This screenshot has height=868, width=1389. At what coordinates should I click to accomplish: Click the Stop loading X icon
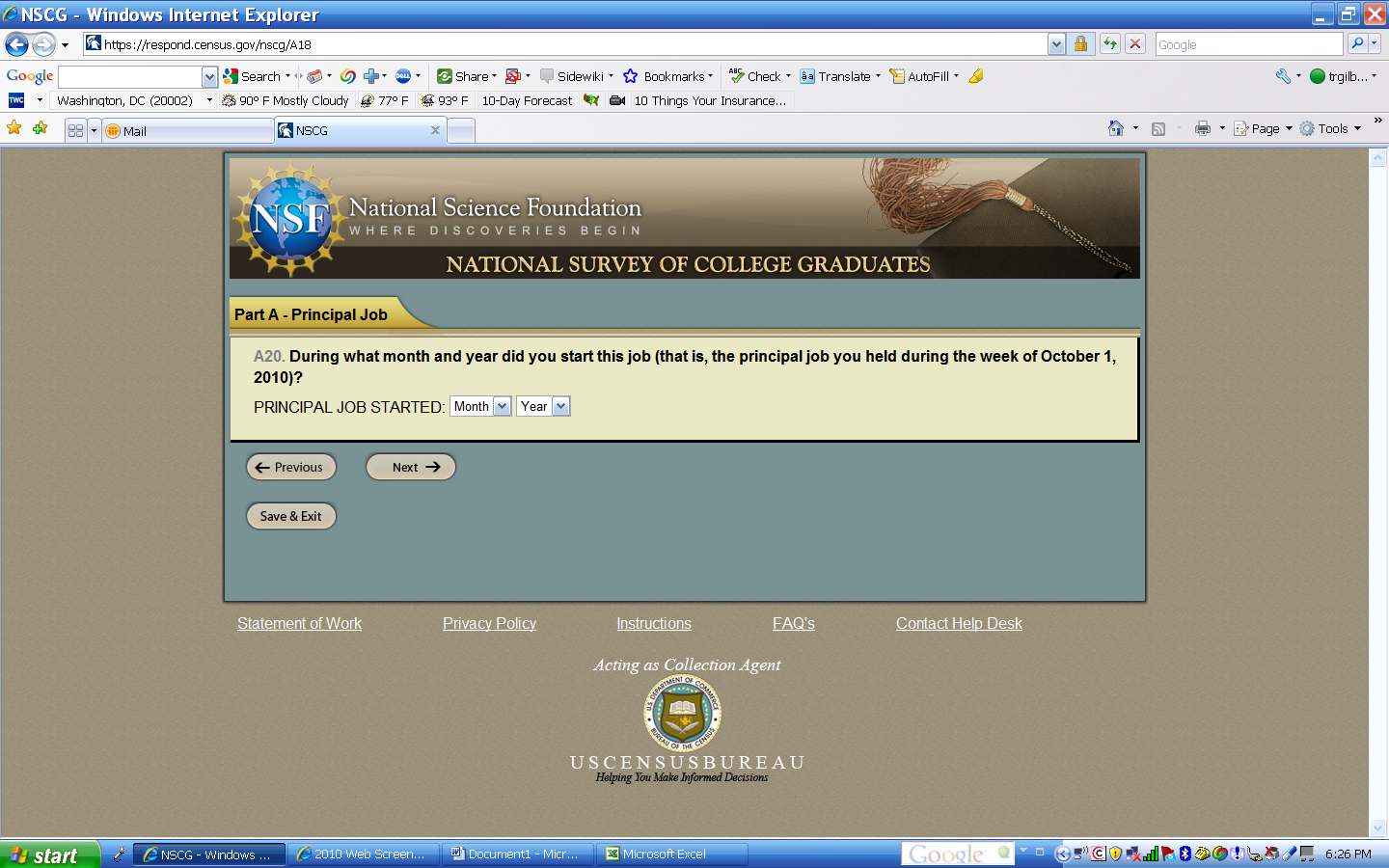[x=1135, y=44]
